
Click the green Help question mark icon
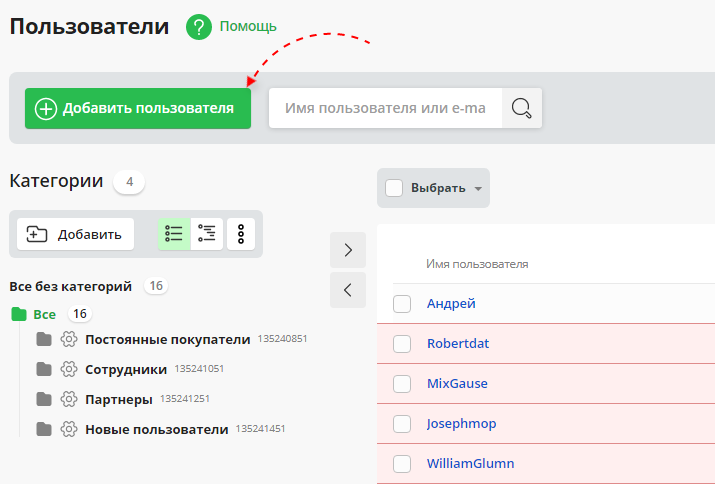tap(200, 27)
